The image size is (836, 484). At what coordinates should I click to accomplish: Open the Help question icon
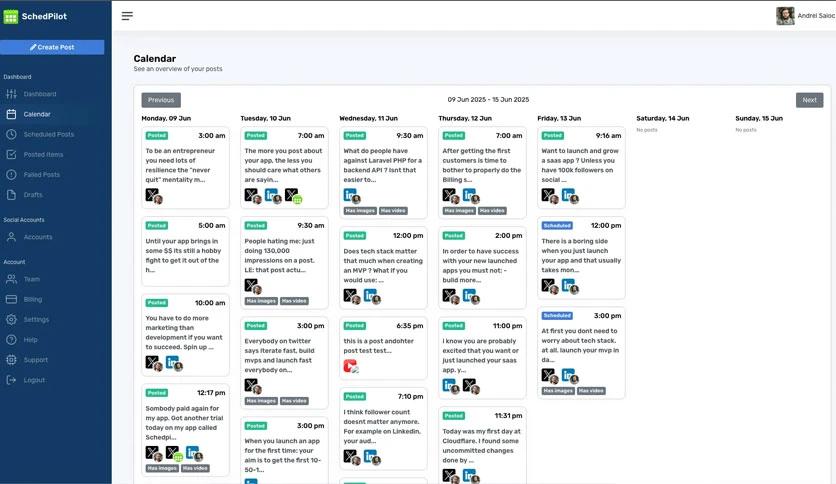click(x=11, y=340)
